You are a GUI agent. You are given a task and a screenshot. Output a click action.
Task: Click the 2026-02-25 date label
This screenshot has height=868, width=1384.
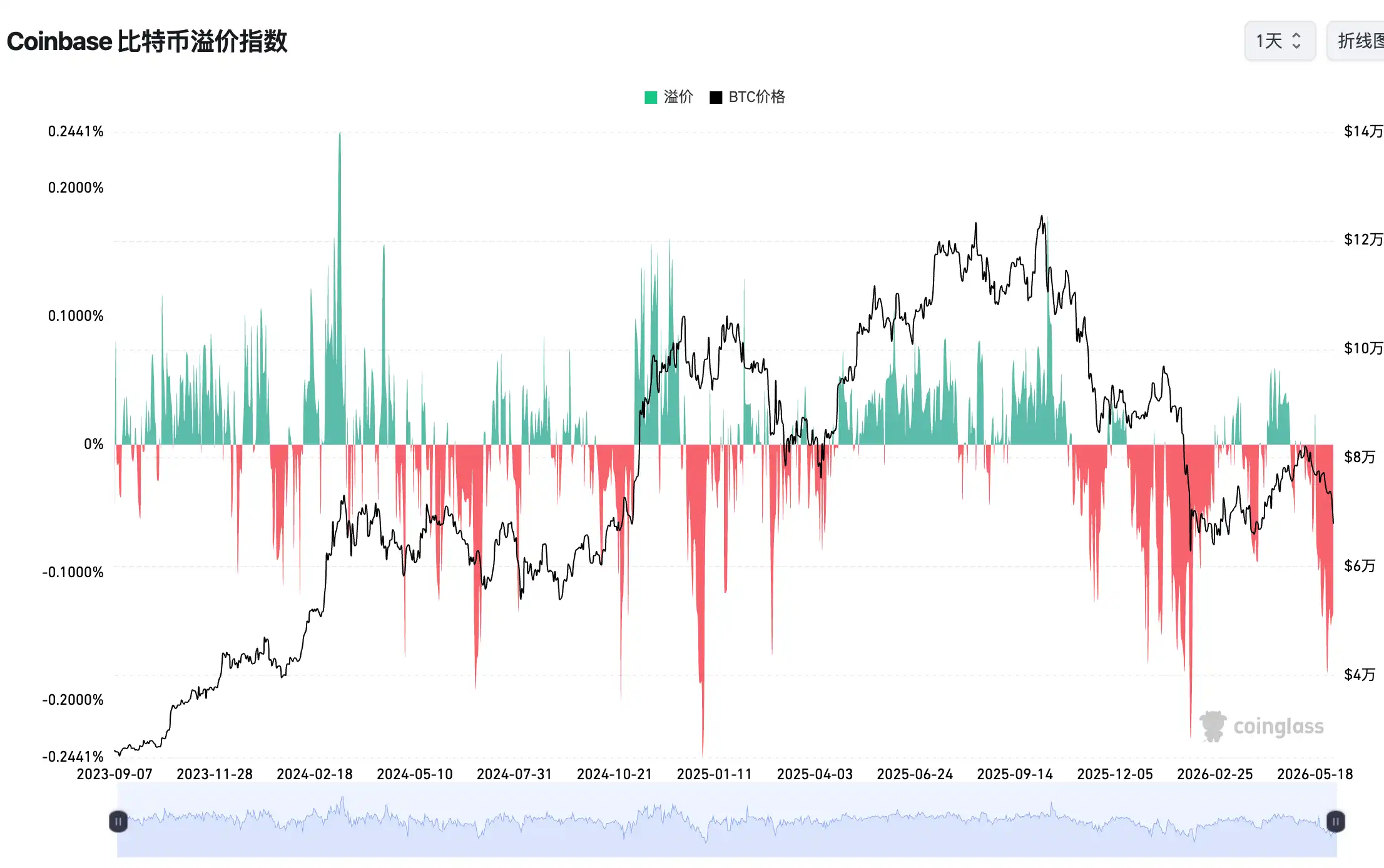[x=1215, y=774]
